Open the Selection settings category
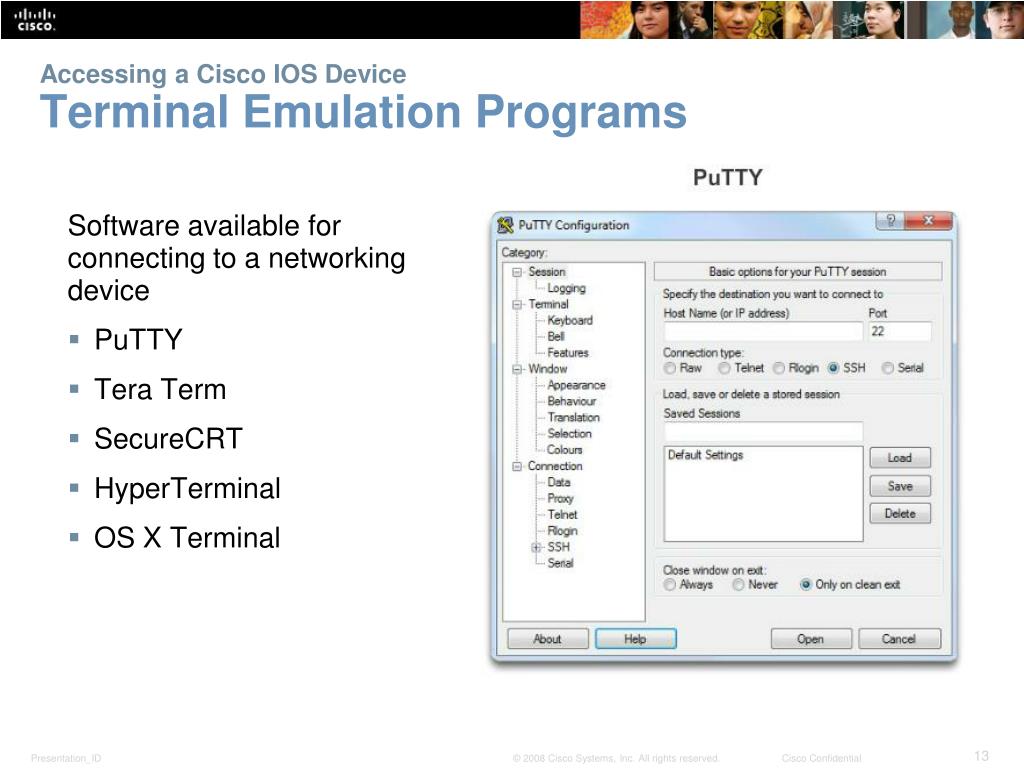The image size is (1024, 768). tap(569, 434)
